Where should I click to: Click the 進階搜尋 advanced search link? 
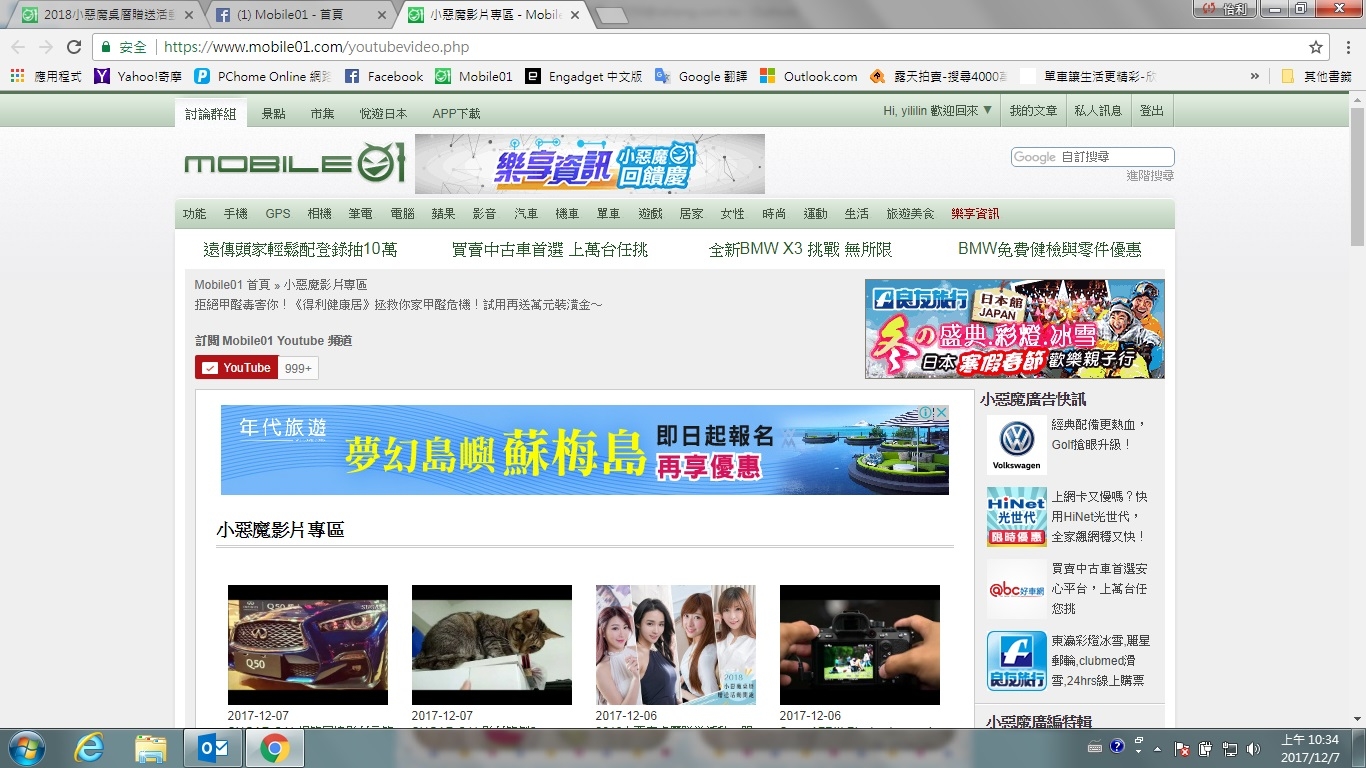point(1150,176)
